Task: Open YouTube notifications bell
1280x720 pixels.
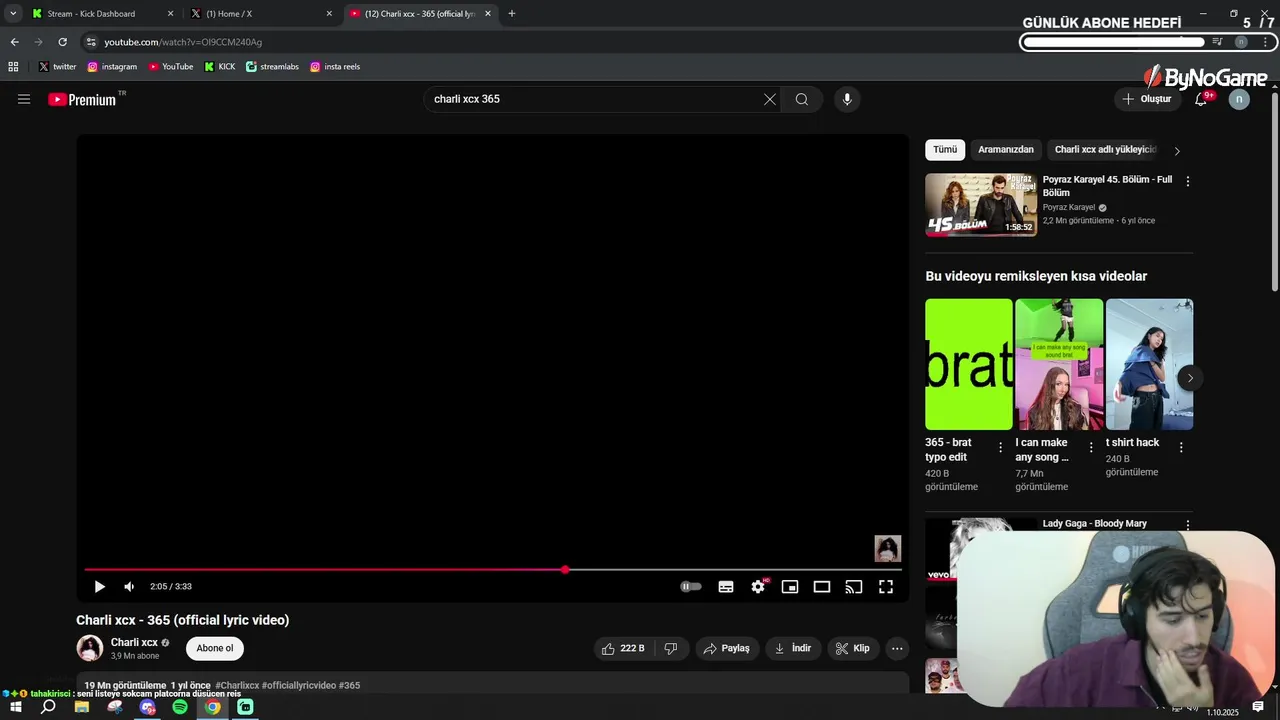Action: [x=1201, y=99]
